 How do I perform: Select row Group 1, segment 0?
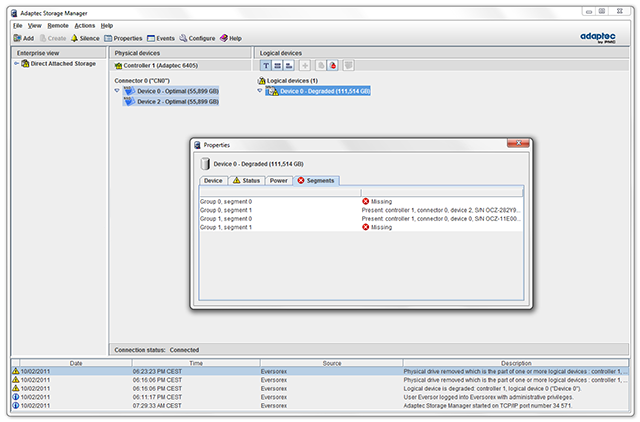[x=361, y=219]
